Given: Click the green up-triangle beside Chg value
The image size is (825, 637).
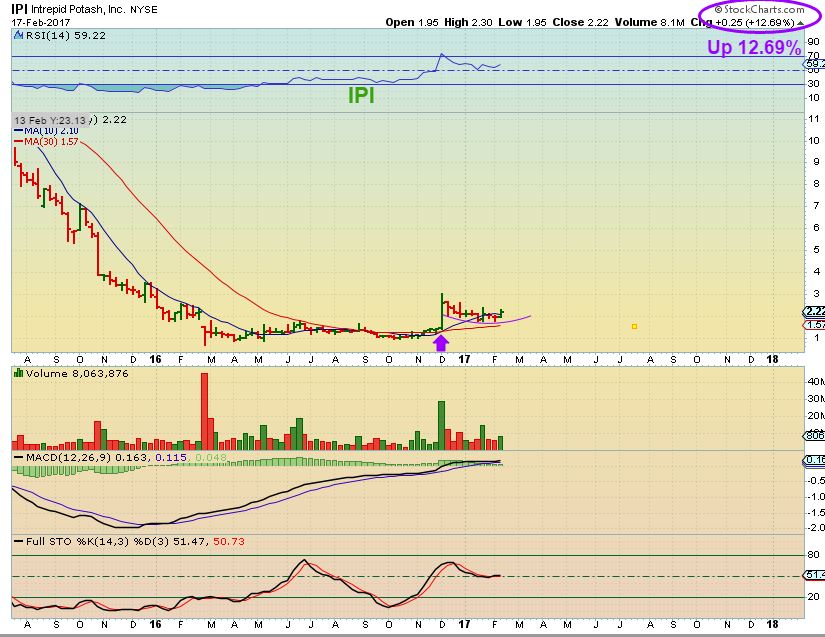Looking at the screenshot, I should 800,23.
